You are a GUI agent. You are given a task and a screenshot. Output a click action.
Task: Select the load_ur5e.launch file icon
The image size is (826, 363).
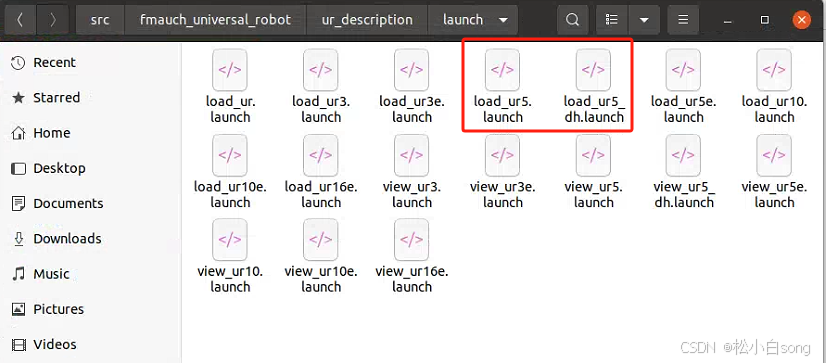pyautogui.click(x=683, y=70)
